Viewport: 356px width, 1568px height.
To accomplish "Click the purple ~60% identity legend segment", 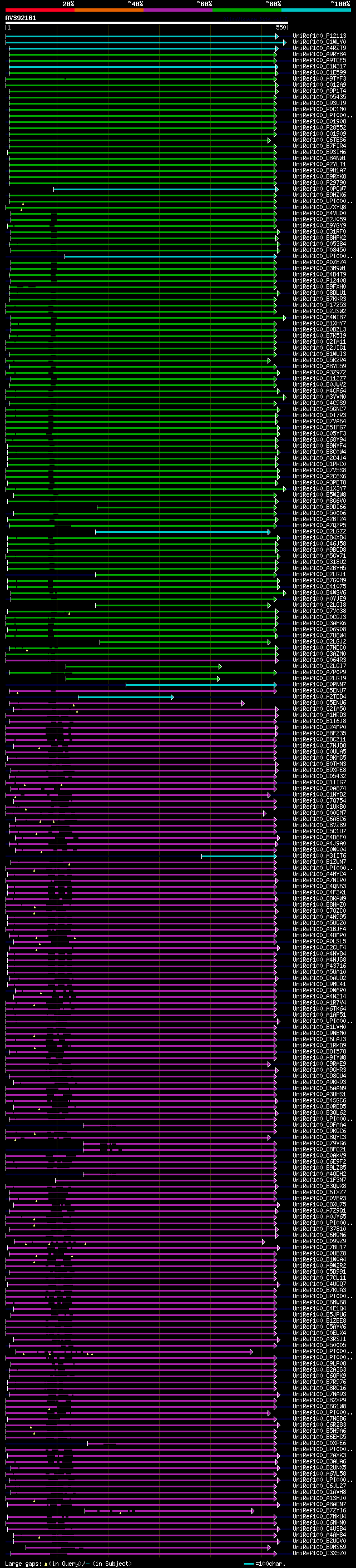I will click(179, 11).
